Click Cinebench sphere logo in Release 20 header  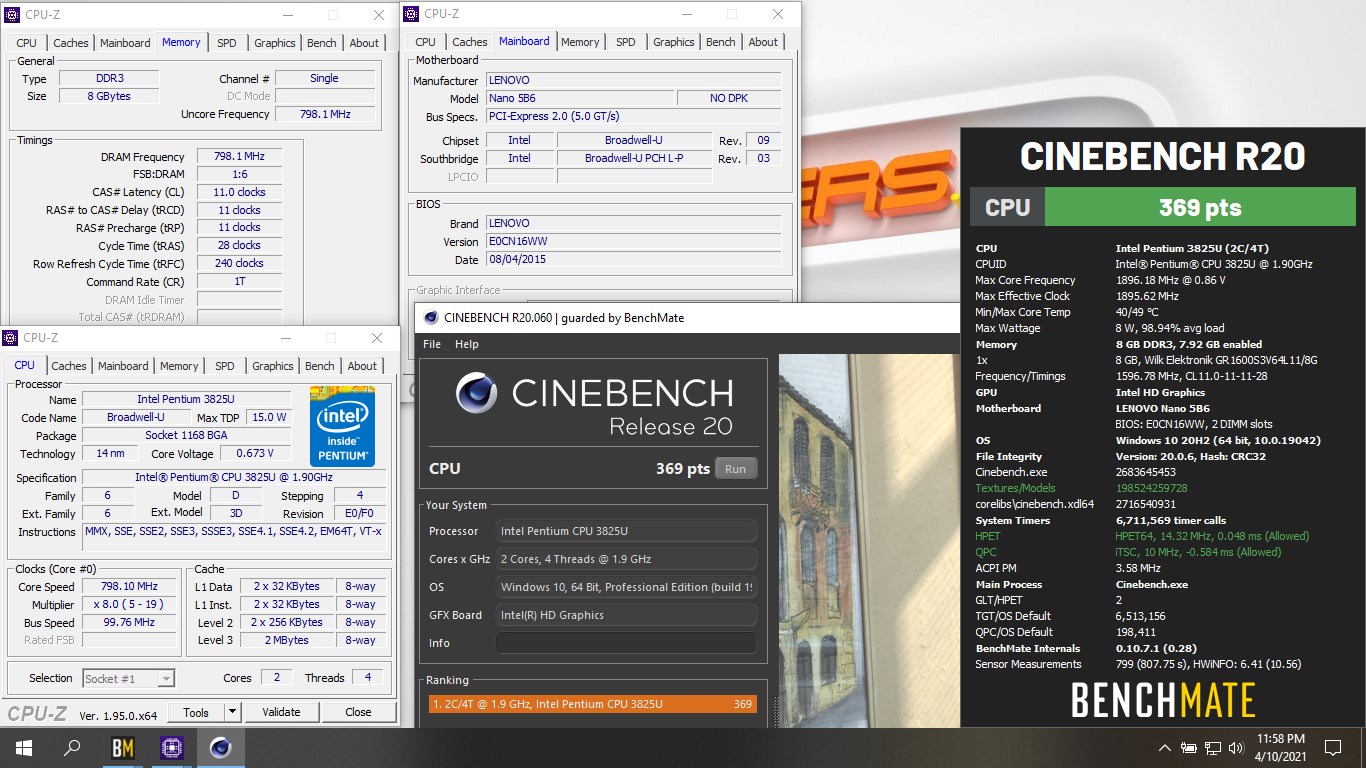[x=476, y=393]
